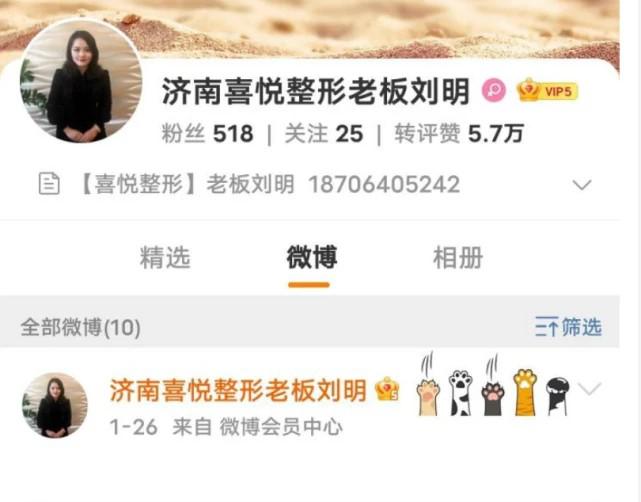Viewport: 641px width, 502px height.
Task: Tap the orange tabby cat paw sticker
Action: pos(525,392)
